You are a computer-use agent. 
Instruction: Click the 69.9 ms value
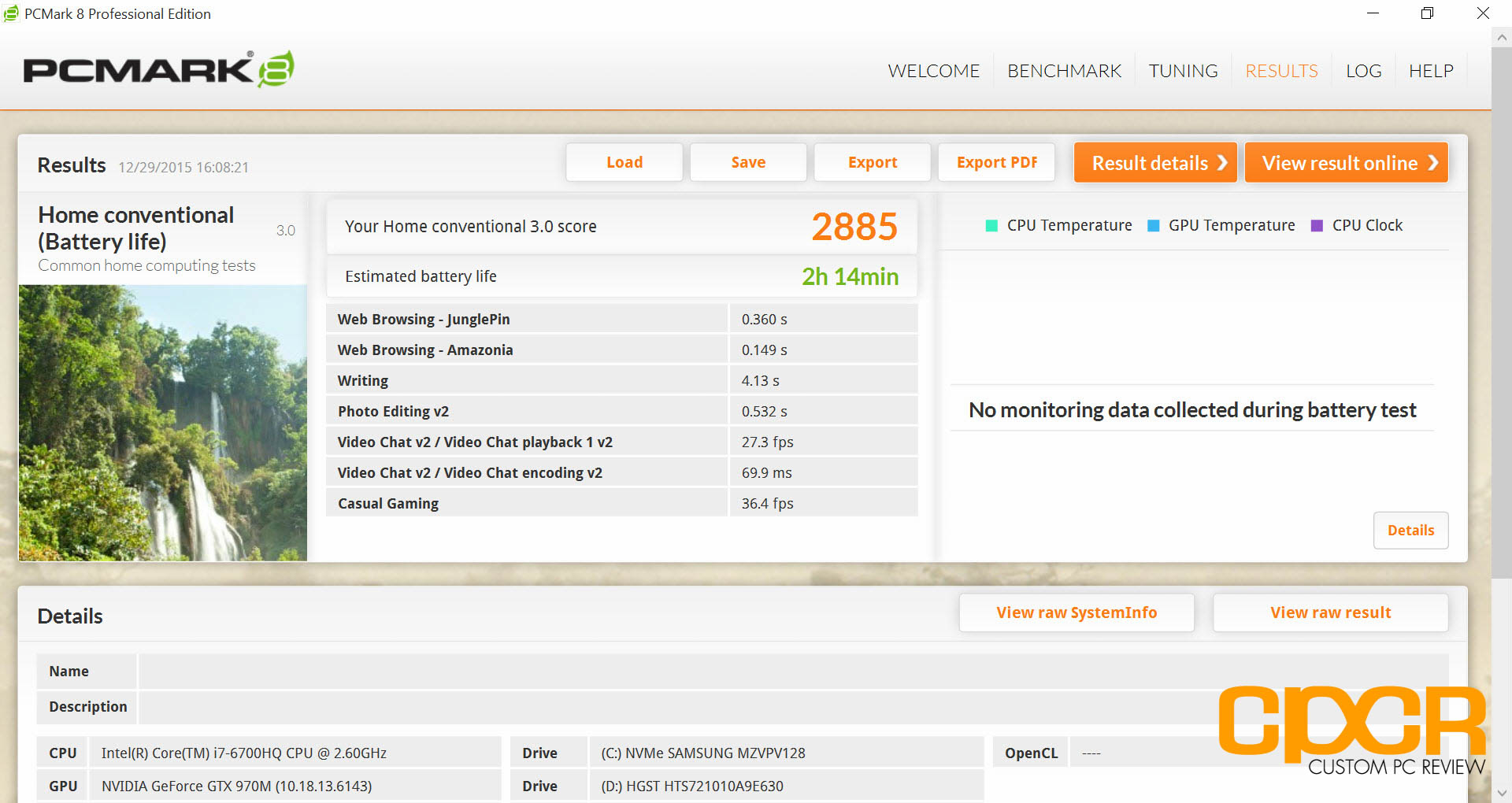tap(766, 472)
